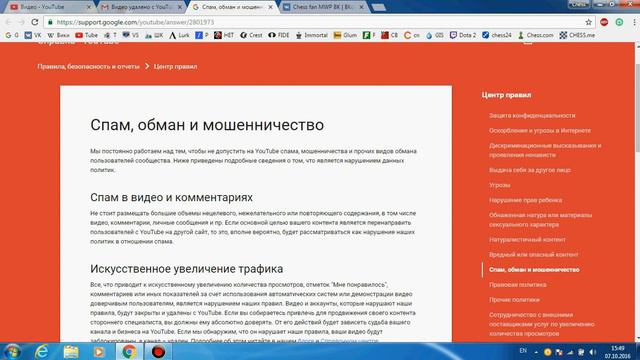This screenshot has width=640, height=360.
Task: Open the ШК bookmark
Action: pyautogui.click(x=154, y=35)
